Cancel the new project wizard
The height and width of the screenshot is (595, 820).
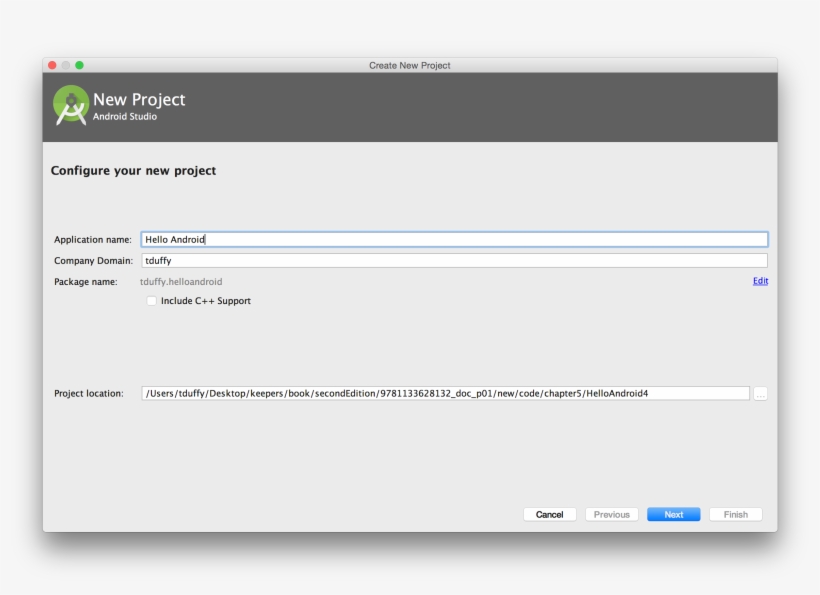(x=550, y=514)
